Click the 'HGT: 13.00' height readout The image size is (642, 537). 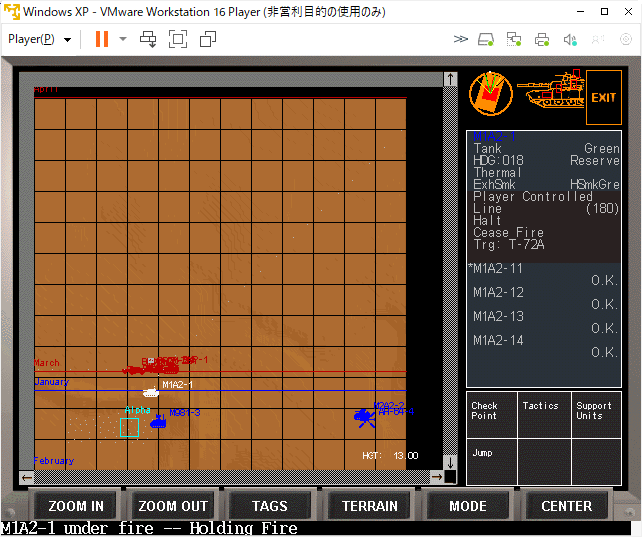tap(390, 456)
